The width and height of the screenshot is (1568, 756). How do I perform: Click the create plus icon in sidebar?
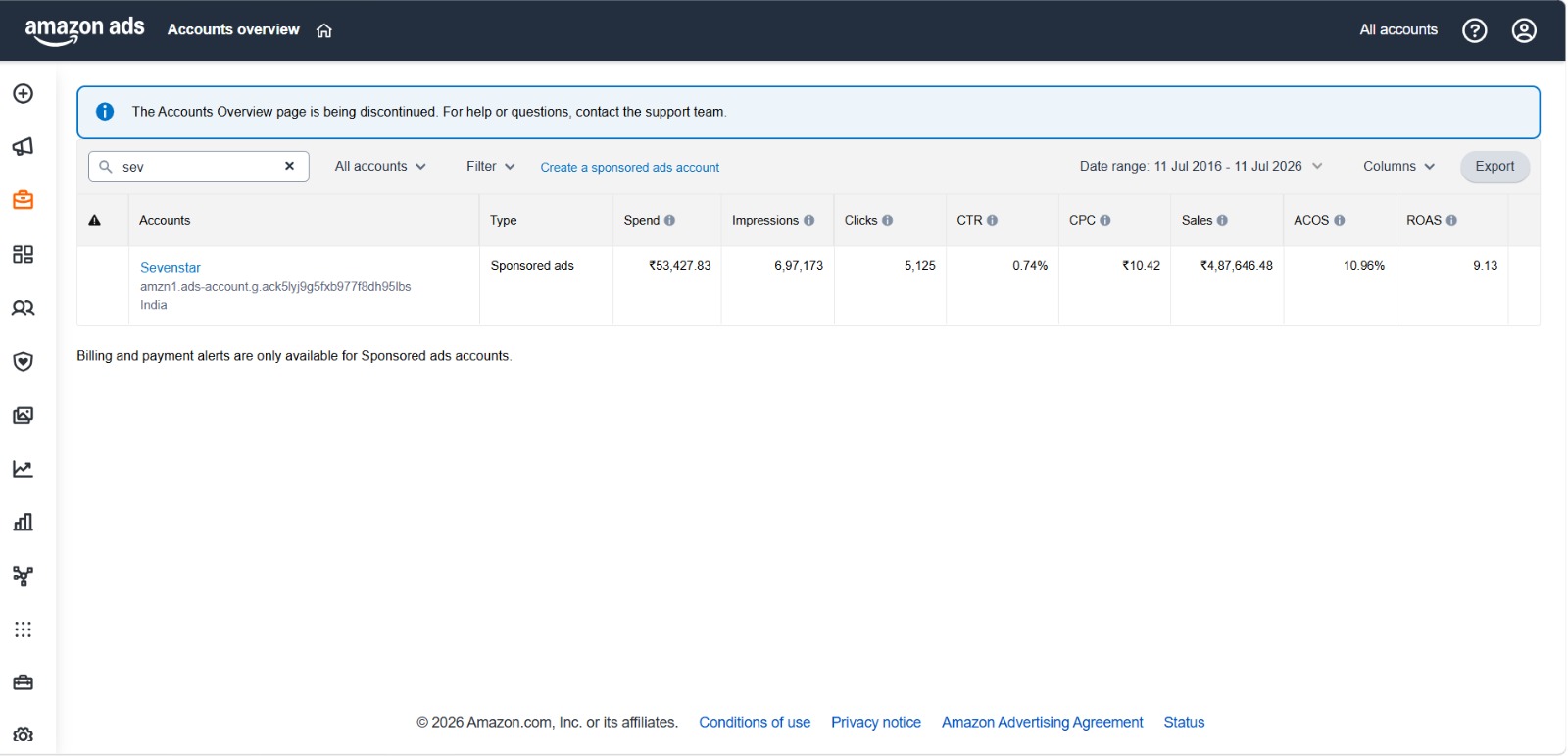[24, 94]
